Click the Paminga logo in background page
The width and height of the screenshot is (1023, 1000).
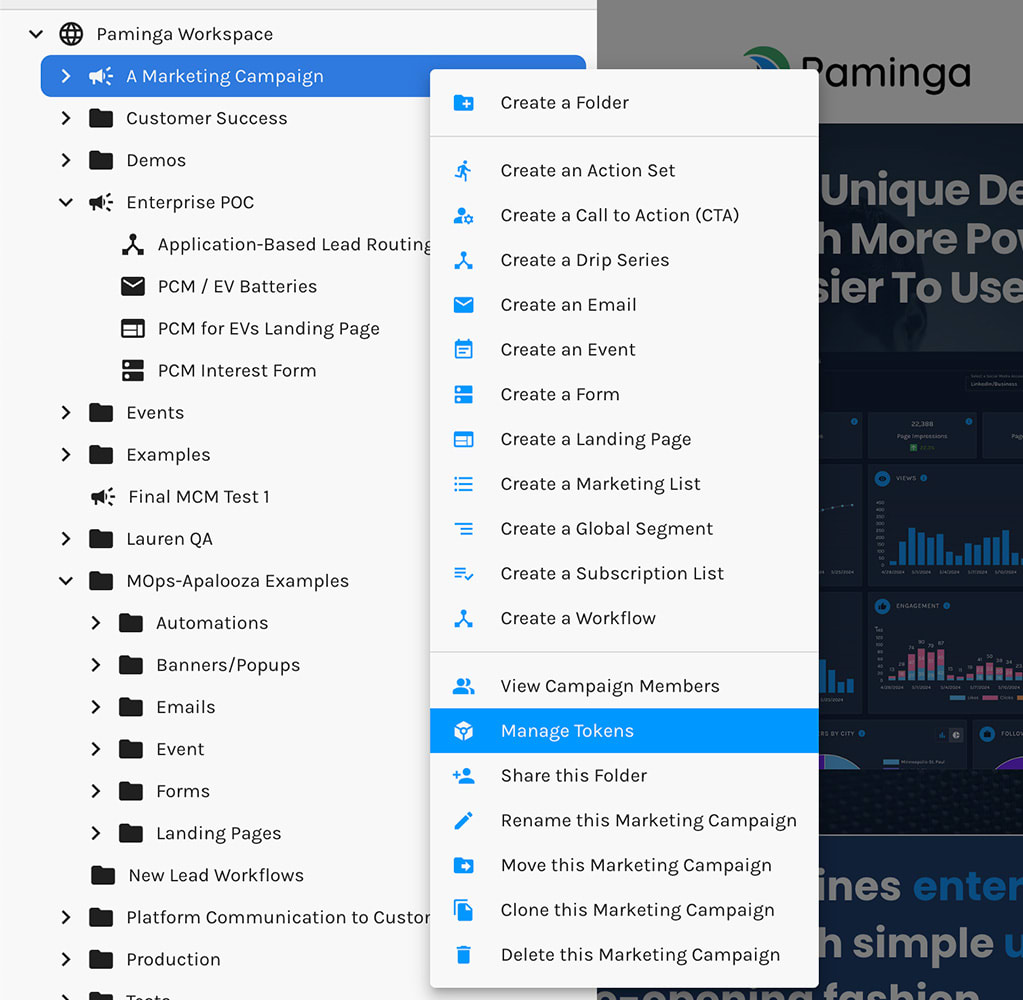pos(857,72)
